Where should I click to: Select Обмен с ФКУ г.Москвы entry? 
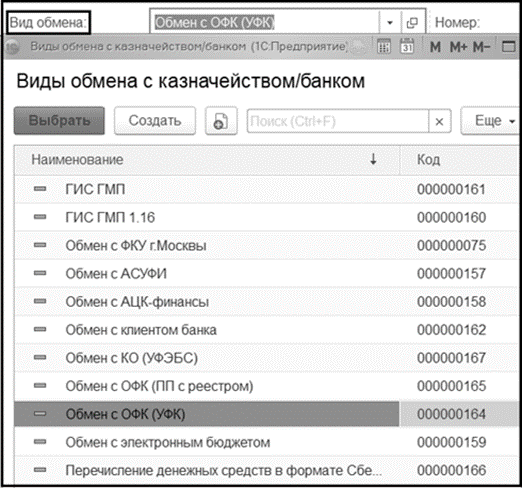tap(266, 246)
